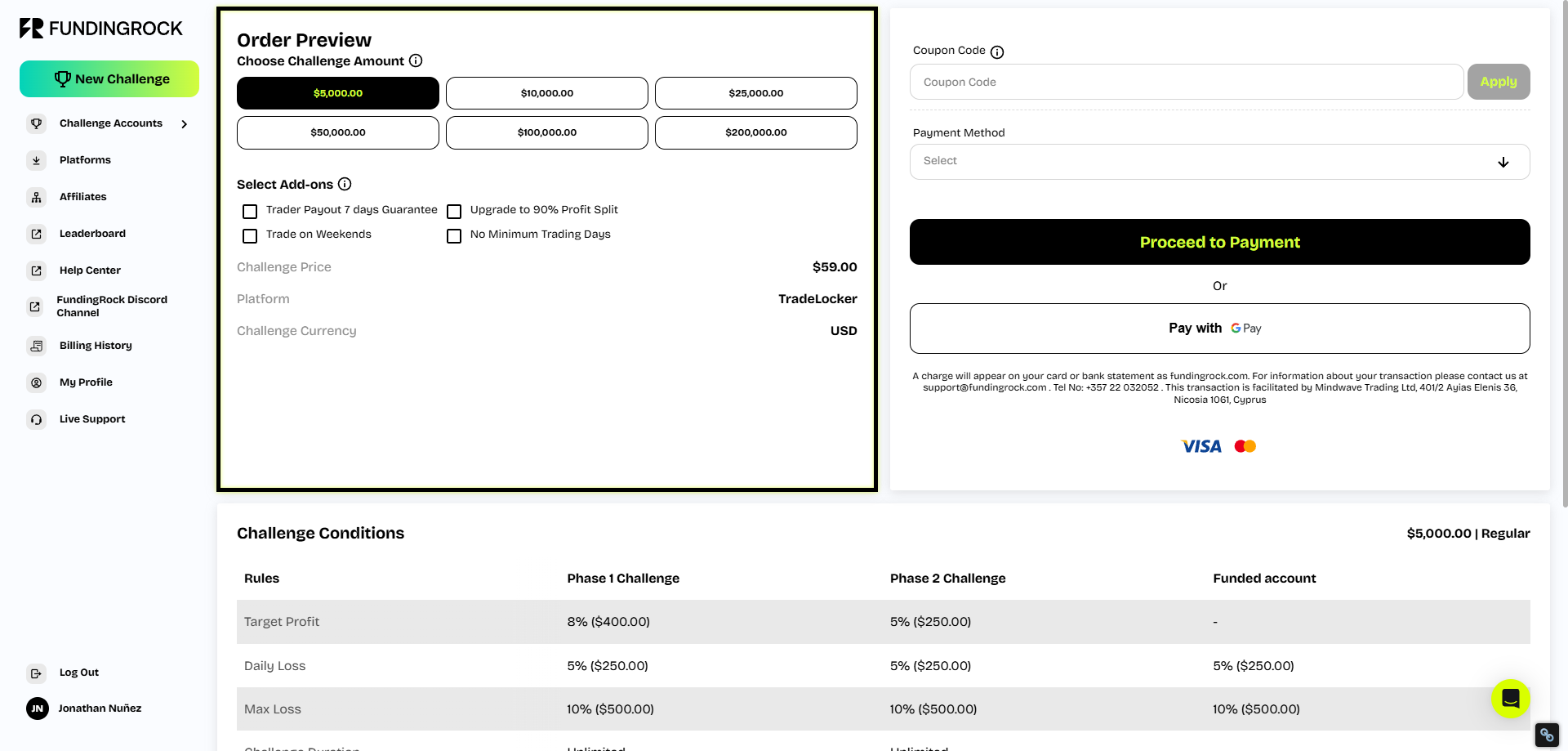Open the chat widget bubble
Image resolution: width=1568 pixels, height=751 pixels.
click(x=1510, y=698)
